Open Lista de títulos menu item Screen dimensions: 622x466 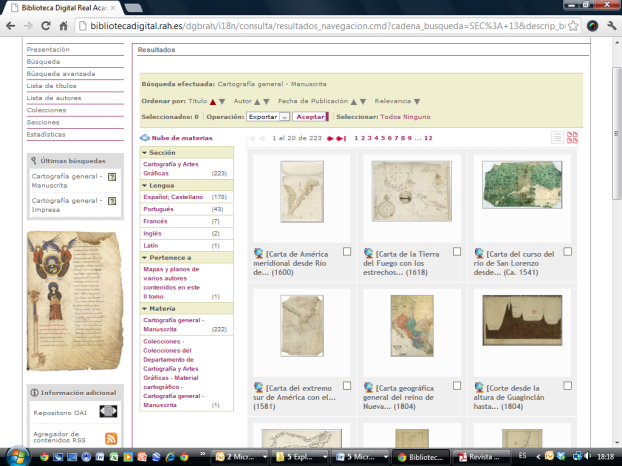(51, 86)
